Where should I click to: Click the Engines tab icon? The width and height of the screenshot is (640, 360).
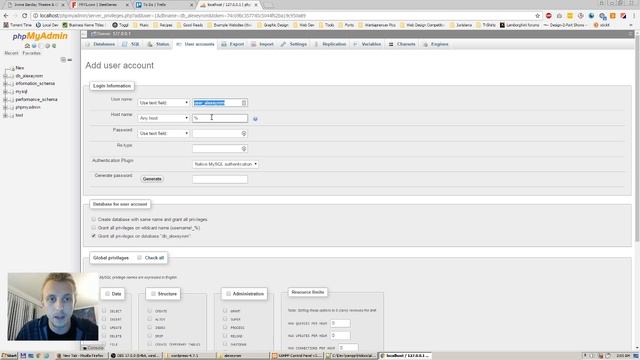pyautogui.click(x=425, y=44)
